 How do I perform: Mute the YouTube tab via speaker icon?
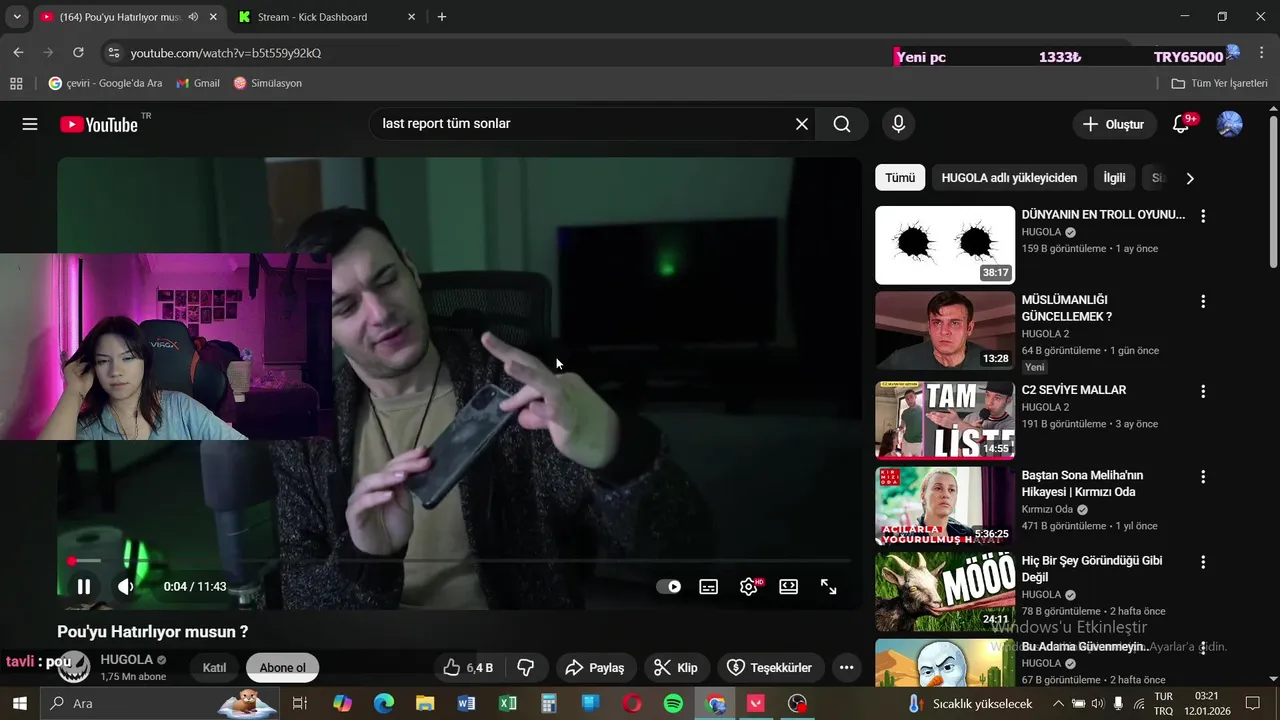(193, 17)
